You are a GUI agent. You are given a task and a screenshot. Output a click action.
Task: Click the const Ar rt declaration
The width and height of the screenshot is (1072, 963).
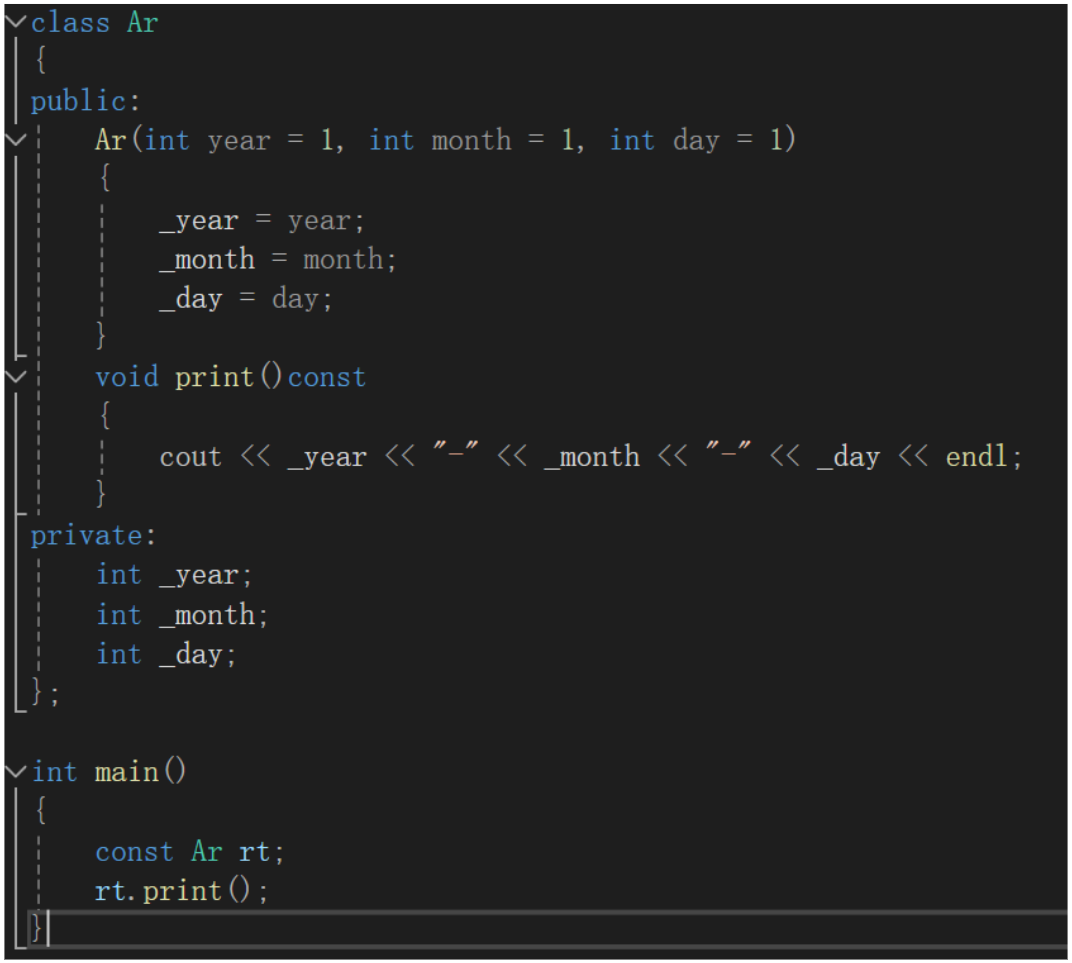[185, 850]
